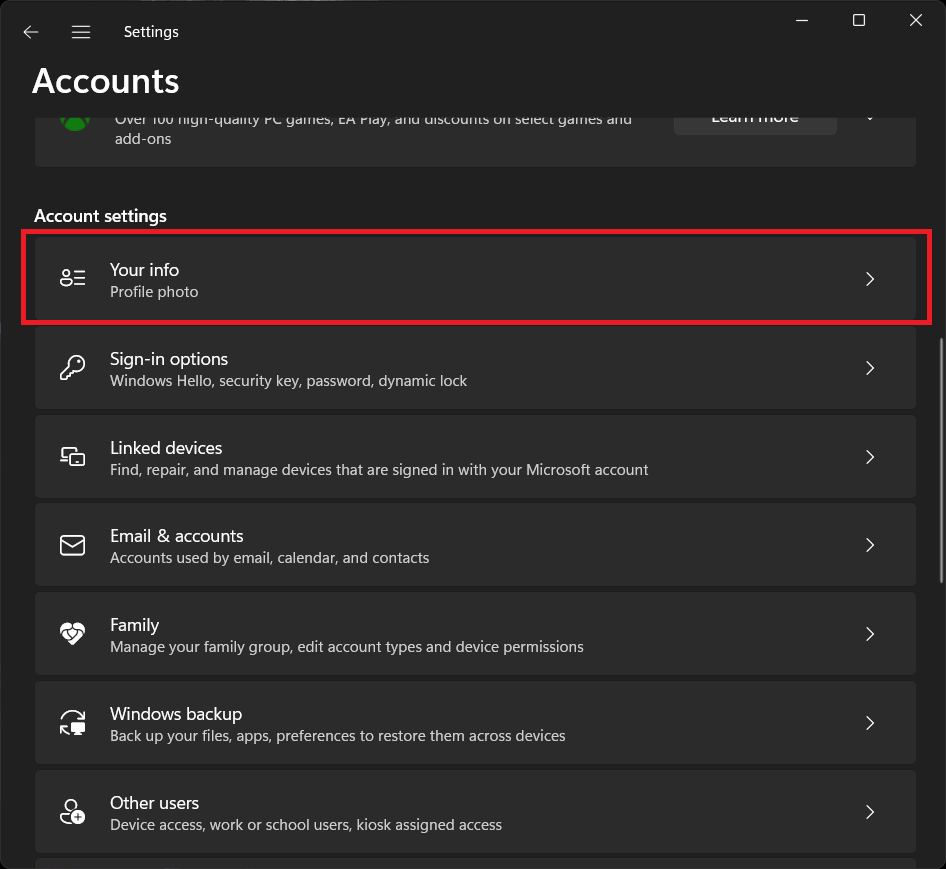This screenshot has height=869, width=946.
Task: Select the Family title
Action: point(135,625)
